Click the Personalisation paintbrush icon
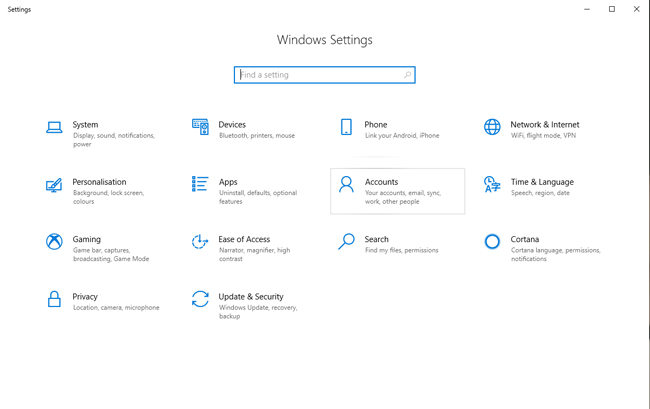This screenshot has width=650, height=409. (54, 185)
